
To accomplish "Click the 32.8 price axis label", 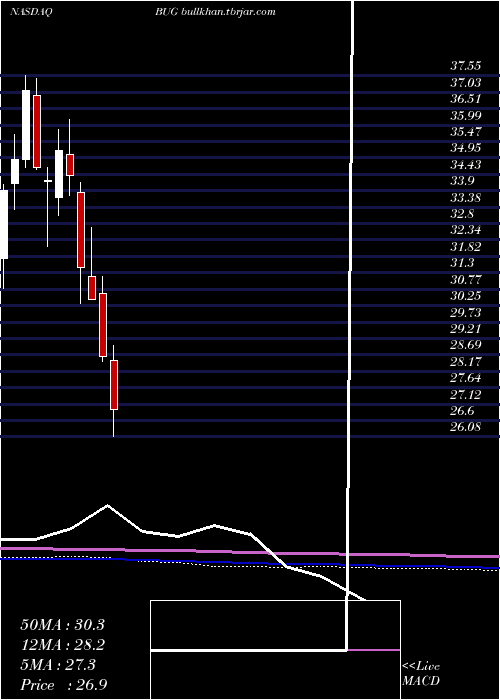I will [x=462, y=214].
